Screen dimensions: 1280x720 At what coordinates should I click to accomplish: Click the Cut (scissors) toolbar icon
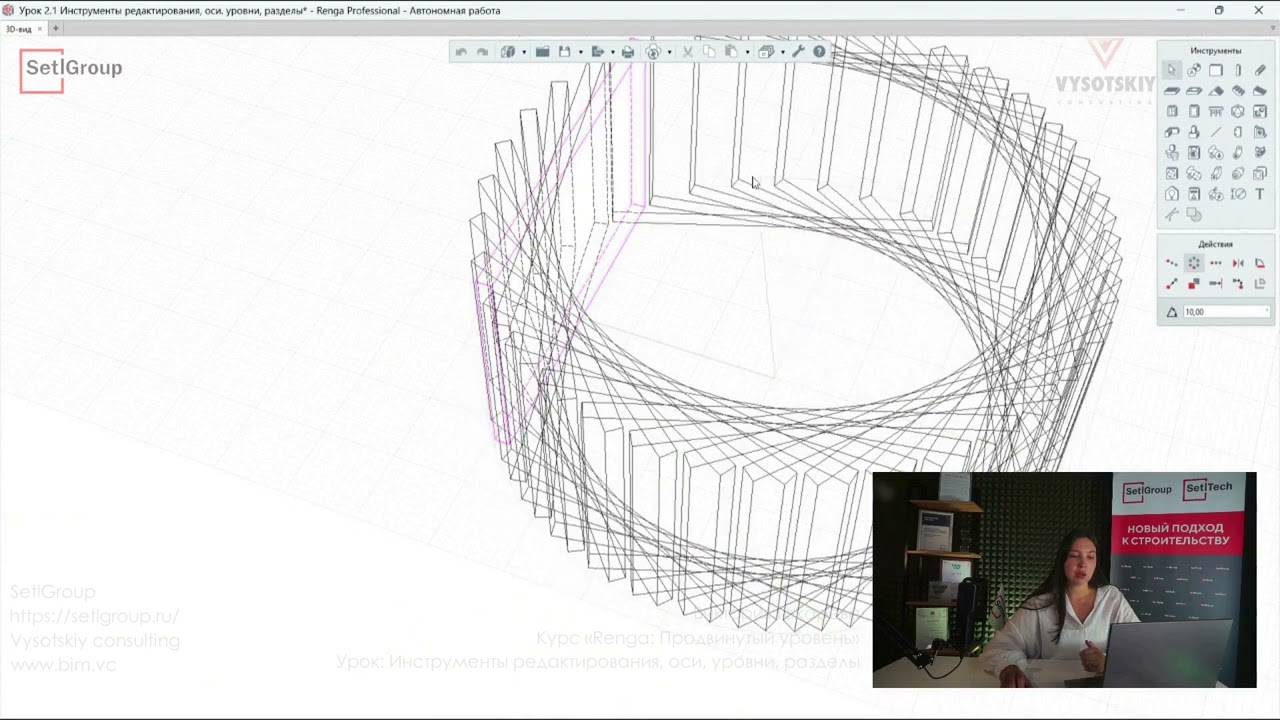tap(688, 52)
